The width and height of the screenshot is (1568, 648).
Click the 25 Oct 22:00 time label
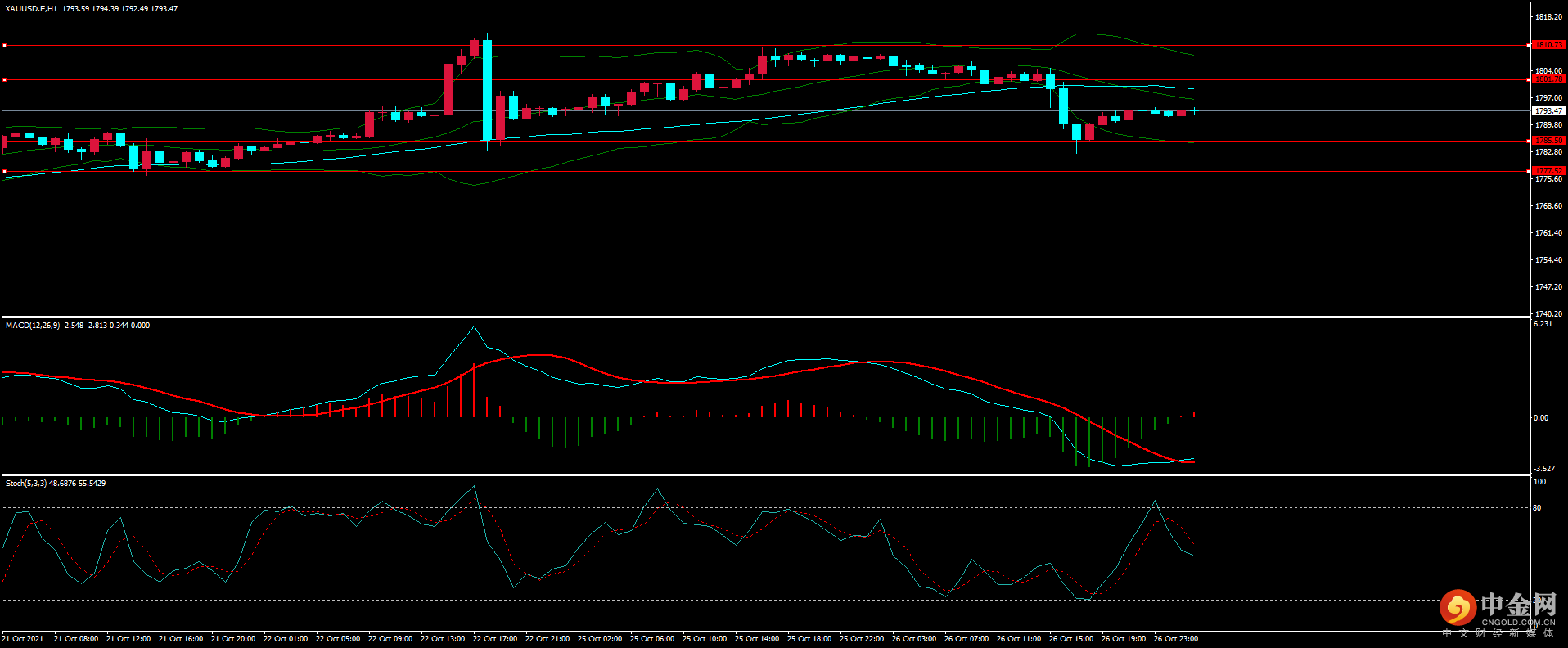862,639
